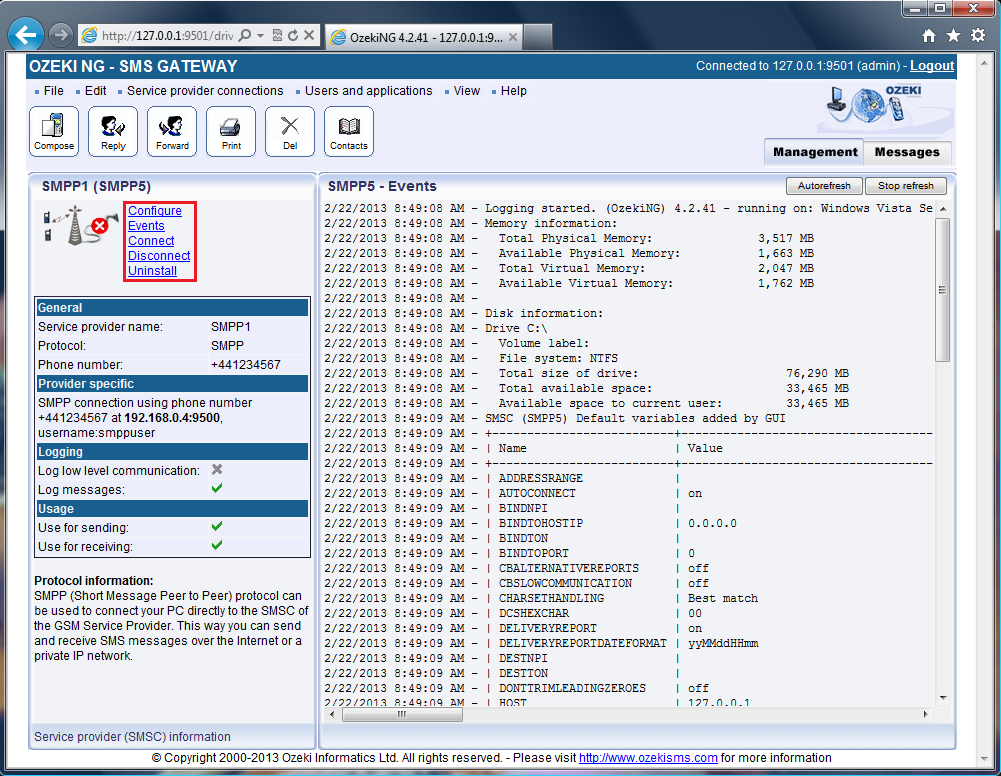Expand the View menu
Image resolution: width=1001 pixels, height=776 pixels.
(x=466, y=91)
